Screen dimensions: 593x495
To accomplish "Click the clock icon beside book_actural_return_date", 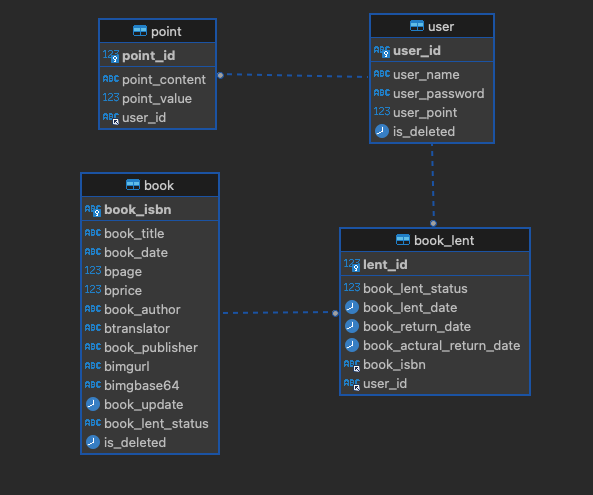I will pos(352,345).
